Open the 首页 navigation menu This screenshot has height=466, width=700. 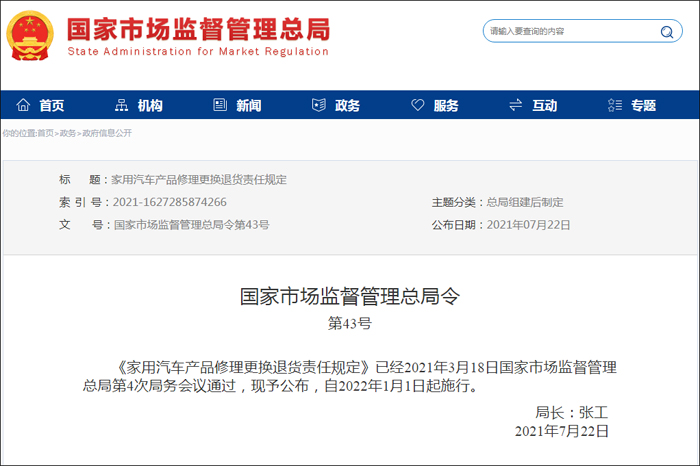(x=52, y=105)
